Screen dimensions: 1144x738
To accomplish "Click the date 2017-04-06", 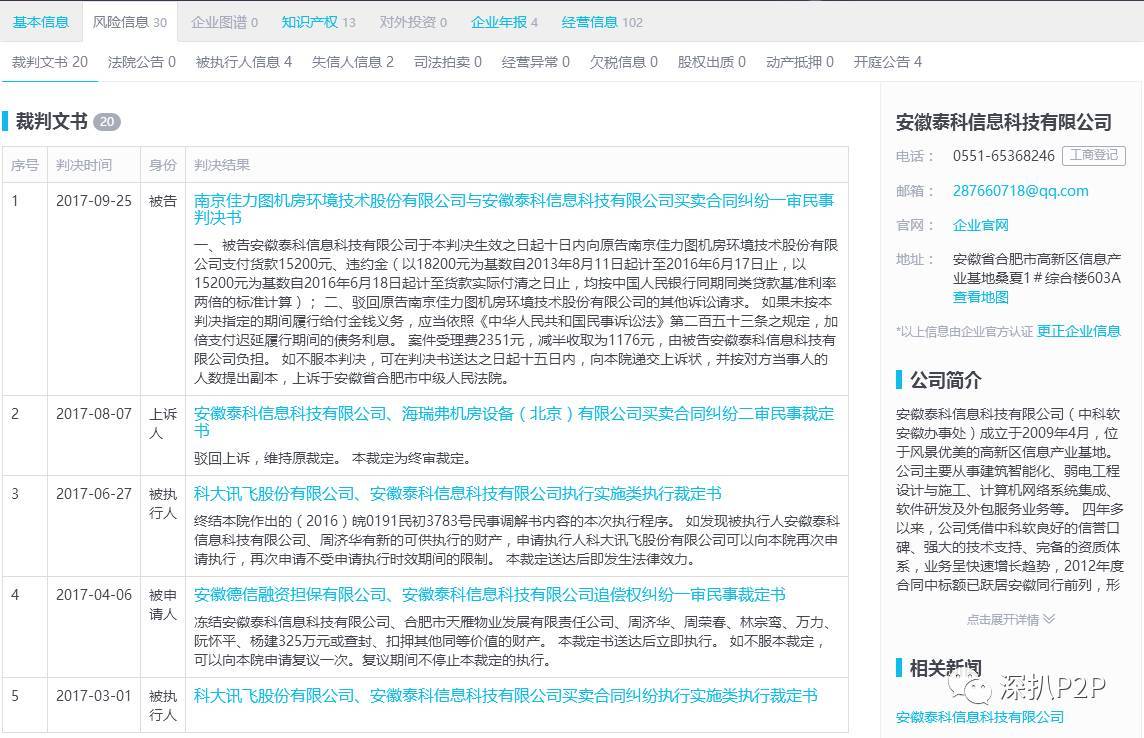I will pyautogui.click(x=93, y=594).
